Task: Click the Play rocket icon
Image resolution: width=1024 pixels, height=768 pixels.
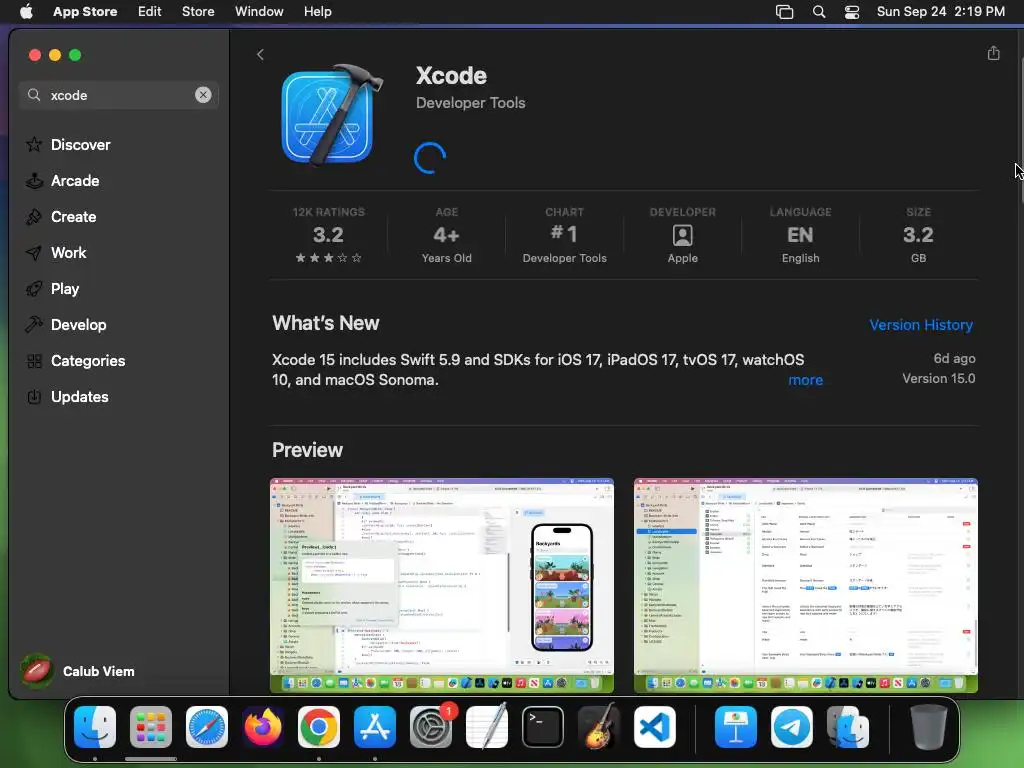Action: click(34, 288)
